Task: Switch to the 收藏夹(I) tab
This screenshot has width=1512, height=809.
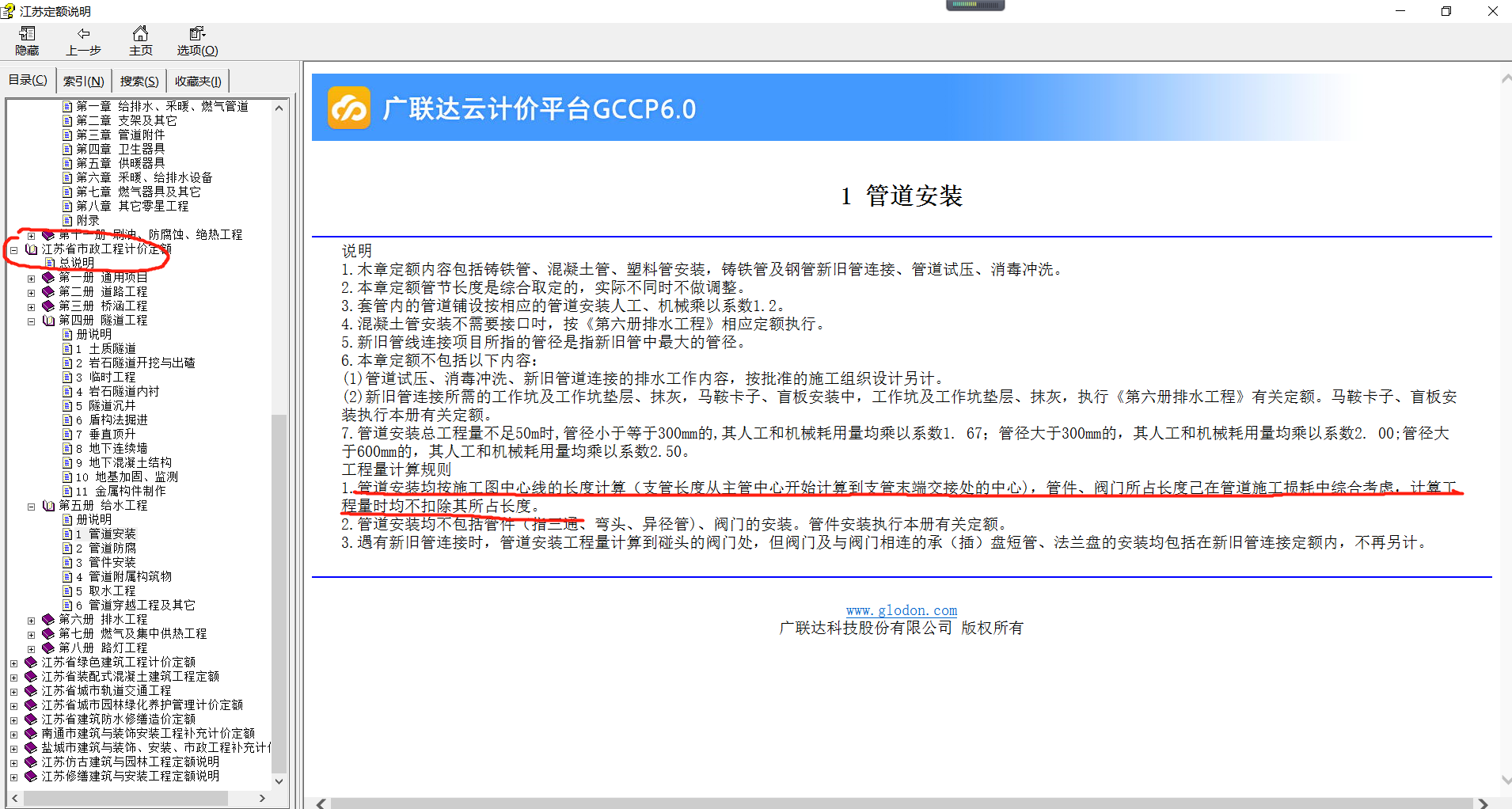Action: [x=198, y=82]
